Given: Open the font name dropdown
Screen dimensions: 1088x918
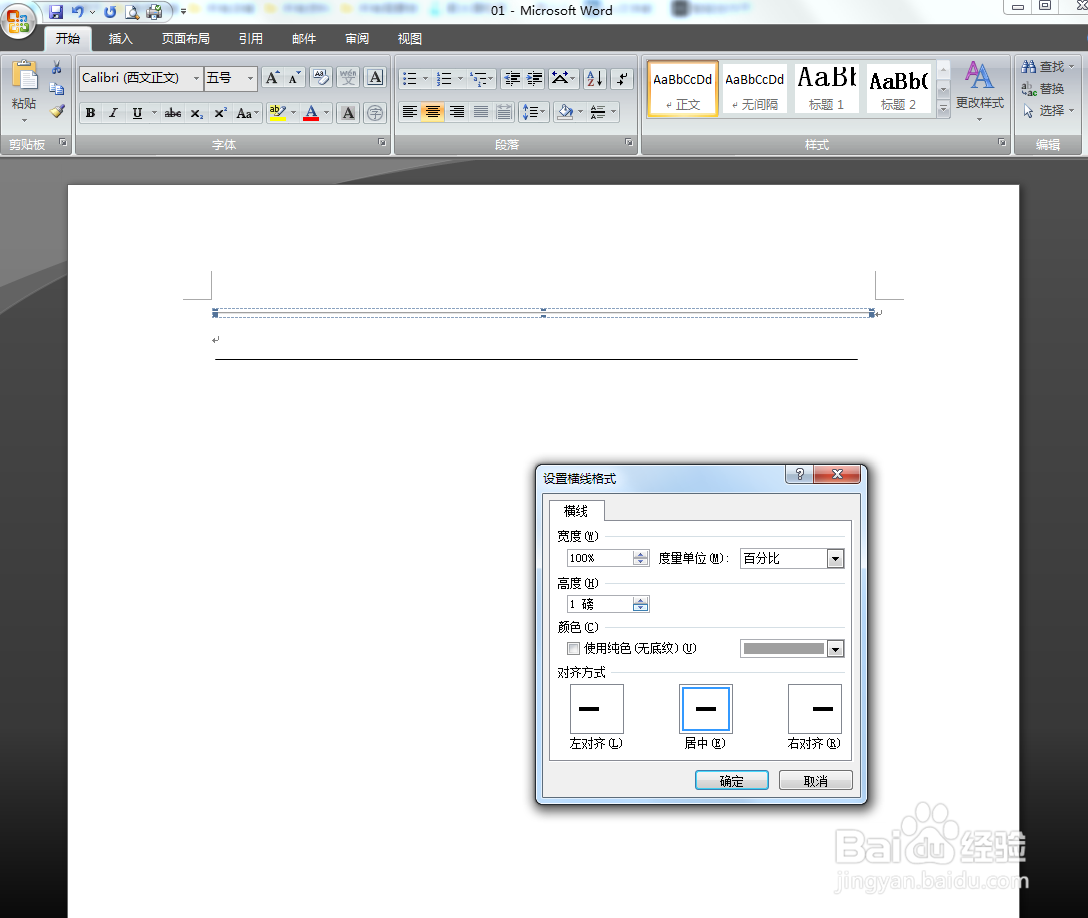Looking at the screenshot, I should [196, 78].
